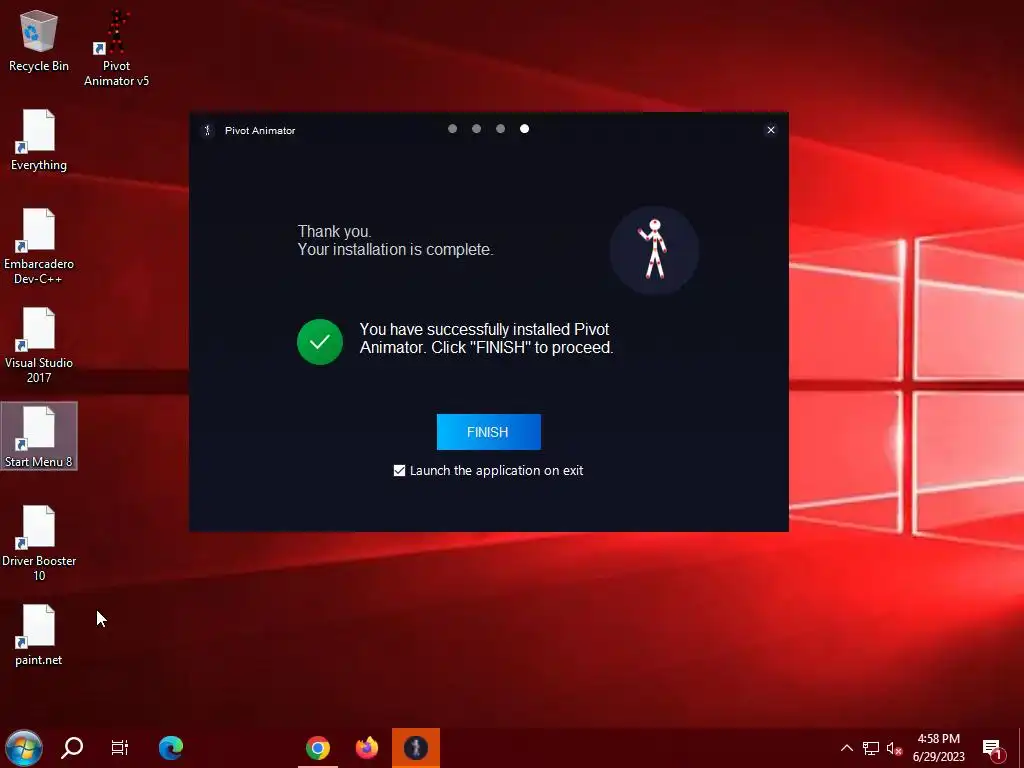Select the Everything desktop shortcut
1024x768 pixels.
pyautogui.click(x=39, y=140)
